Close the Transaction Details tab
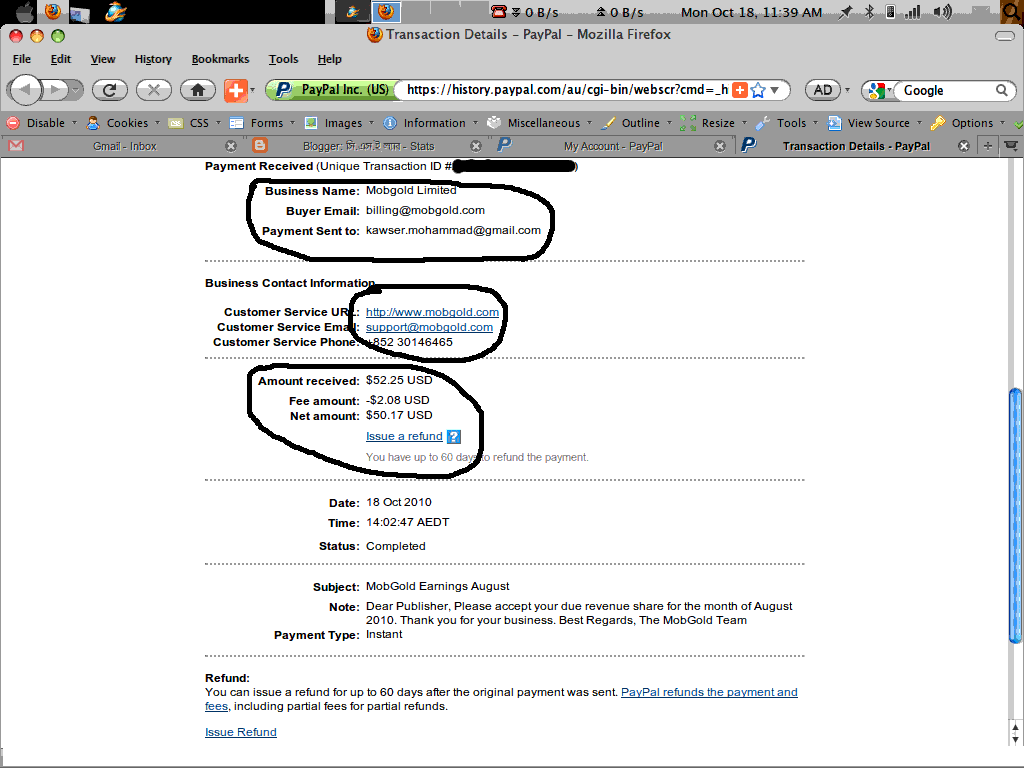 pos(963,146)
